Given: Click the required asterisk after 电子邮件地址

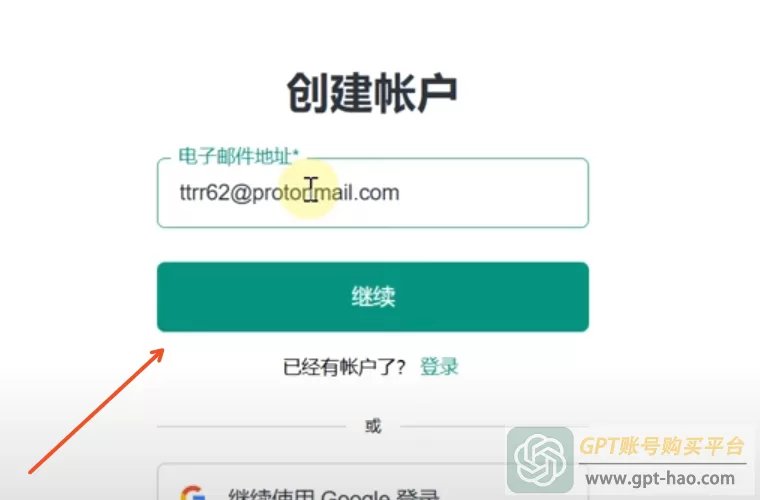Looking at the screenshot, I should pos(296,154).
